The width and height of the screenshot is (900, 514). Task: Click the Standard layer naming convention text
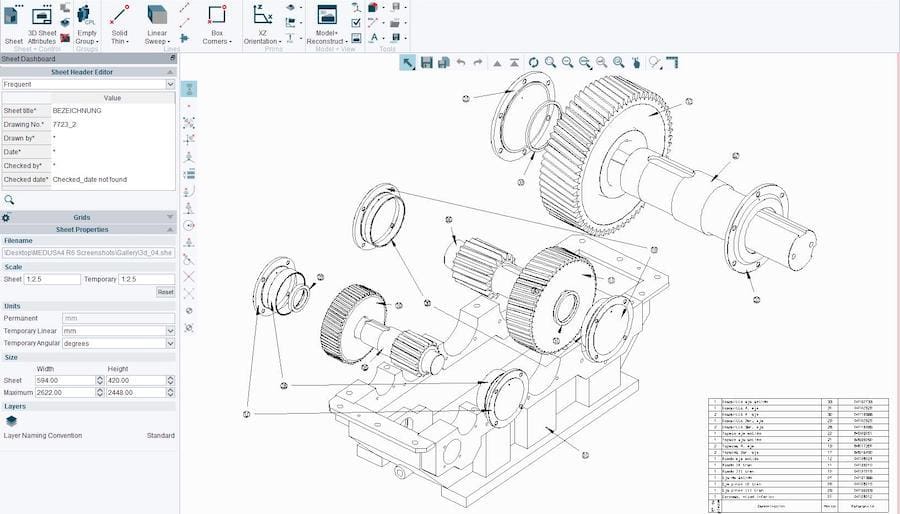(x=161, y=435)
